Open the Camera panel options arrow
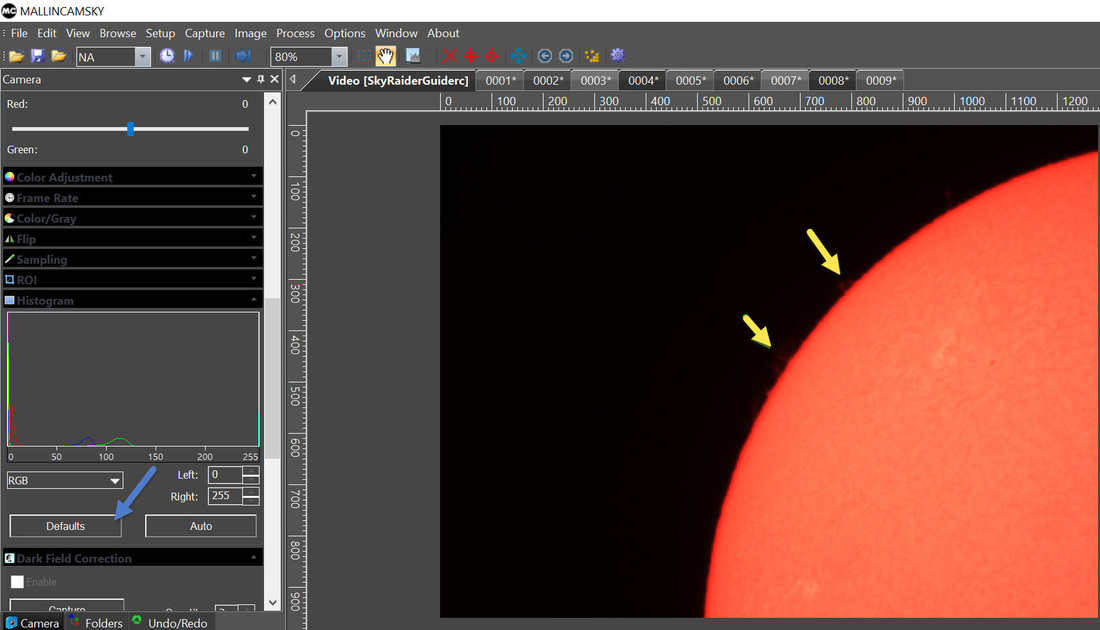 pos(246,79)
